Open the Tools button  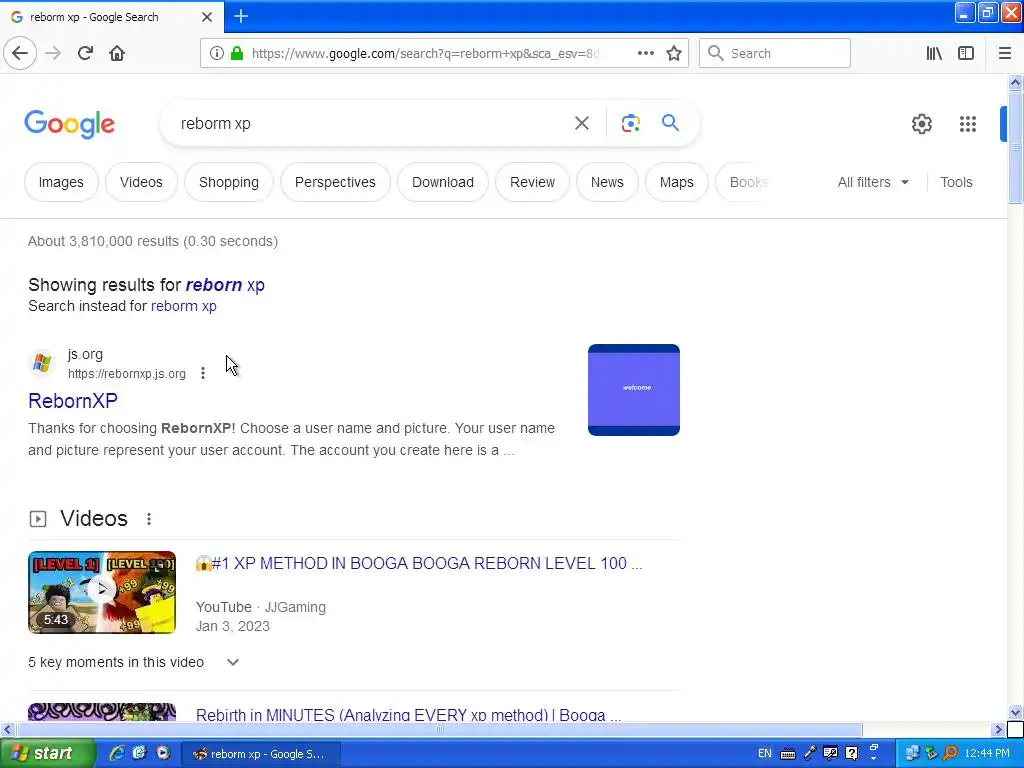[x=956, y=182]
